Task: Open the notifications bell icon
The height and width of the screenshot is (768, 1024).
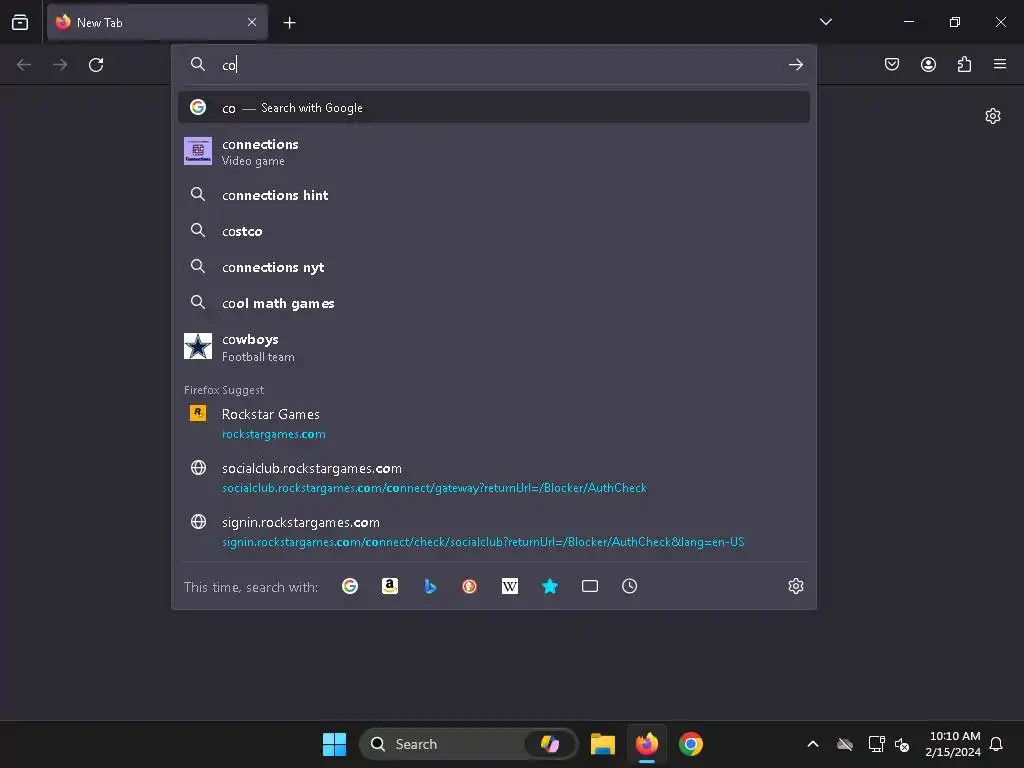Action: [996, 744]
